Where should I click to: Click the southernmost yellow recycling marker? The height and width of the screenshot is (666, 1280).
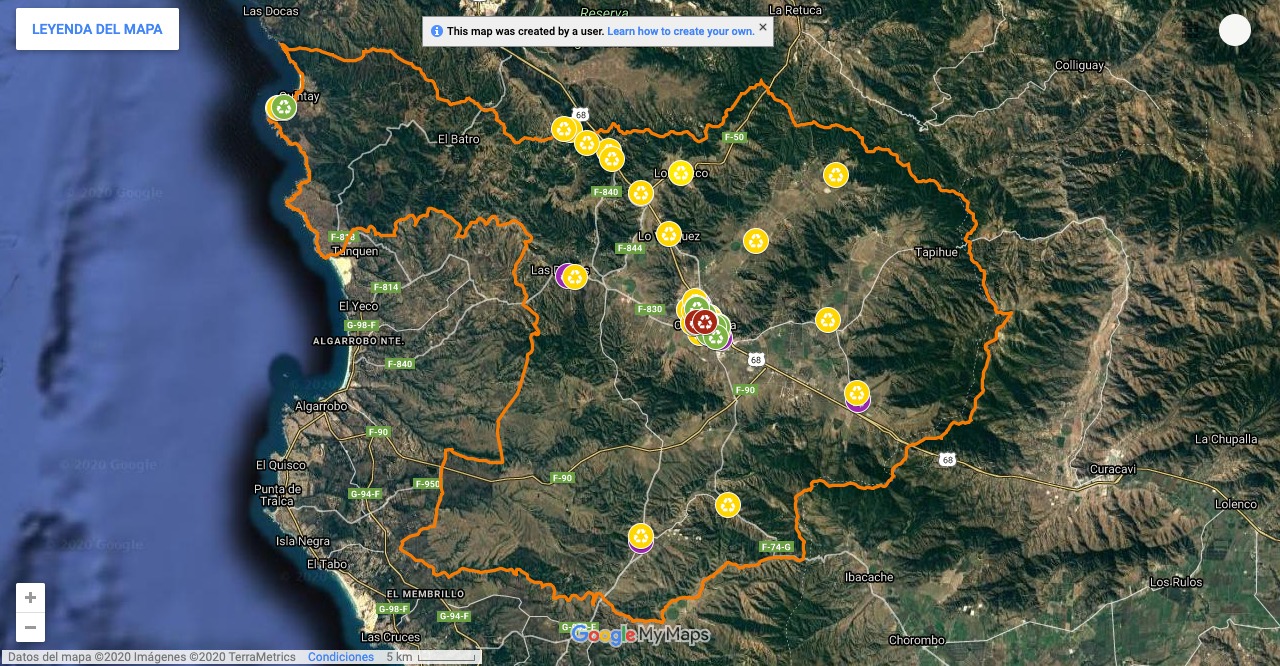pos(641,535)
